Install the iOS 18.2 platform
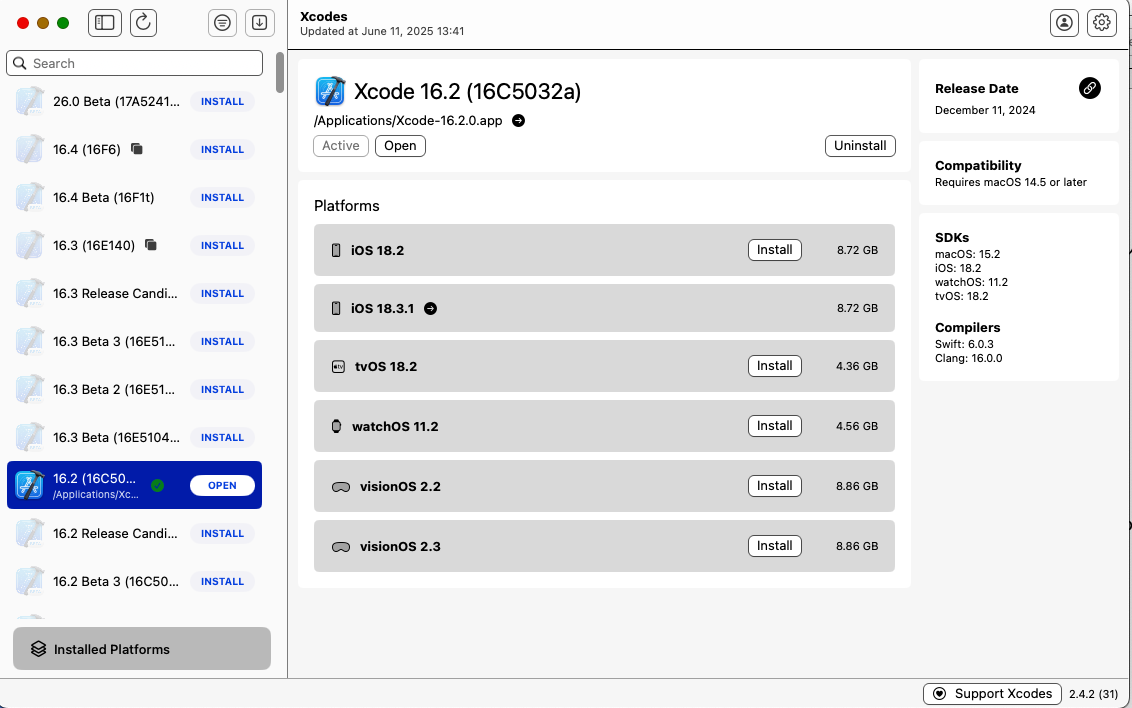 click(775, 250)
